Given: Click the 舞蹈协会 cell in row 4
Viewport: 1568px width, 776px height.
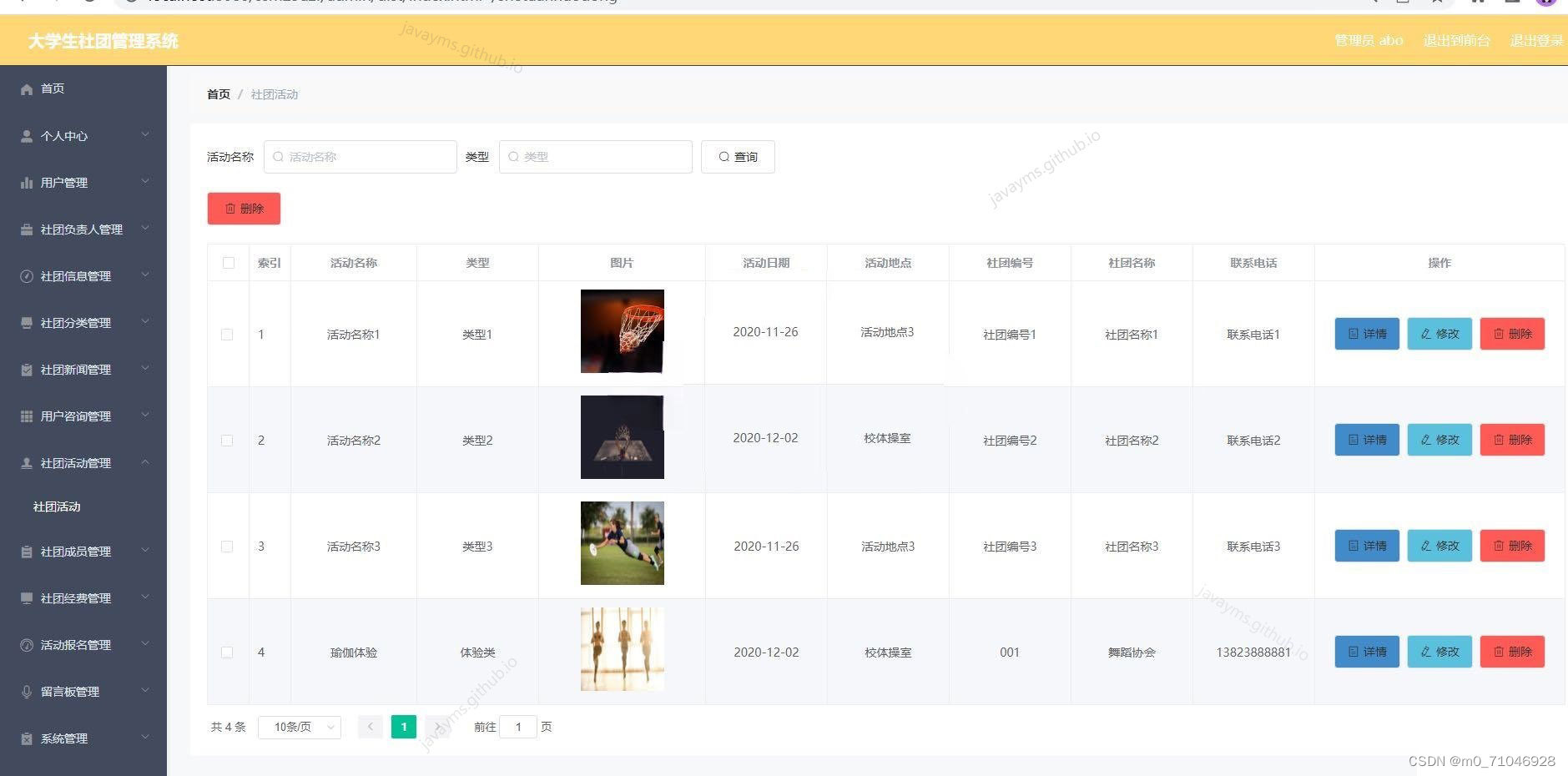Looking at the screenshot, I should point(1132,653).
